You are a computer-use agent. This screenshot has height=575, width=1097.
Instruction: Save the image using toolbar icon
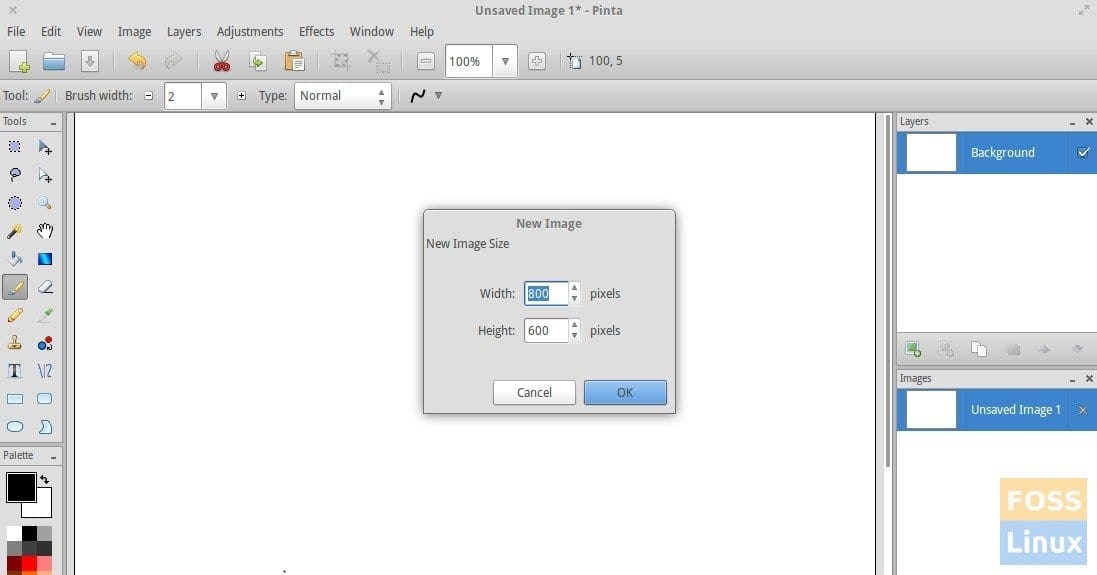click(x=90, y=62)
